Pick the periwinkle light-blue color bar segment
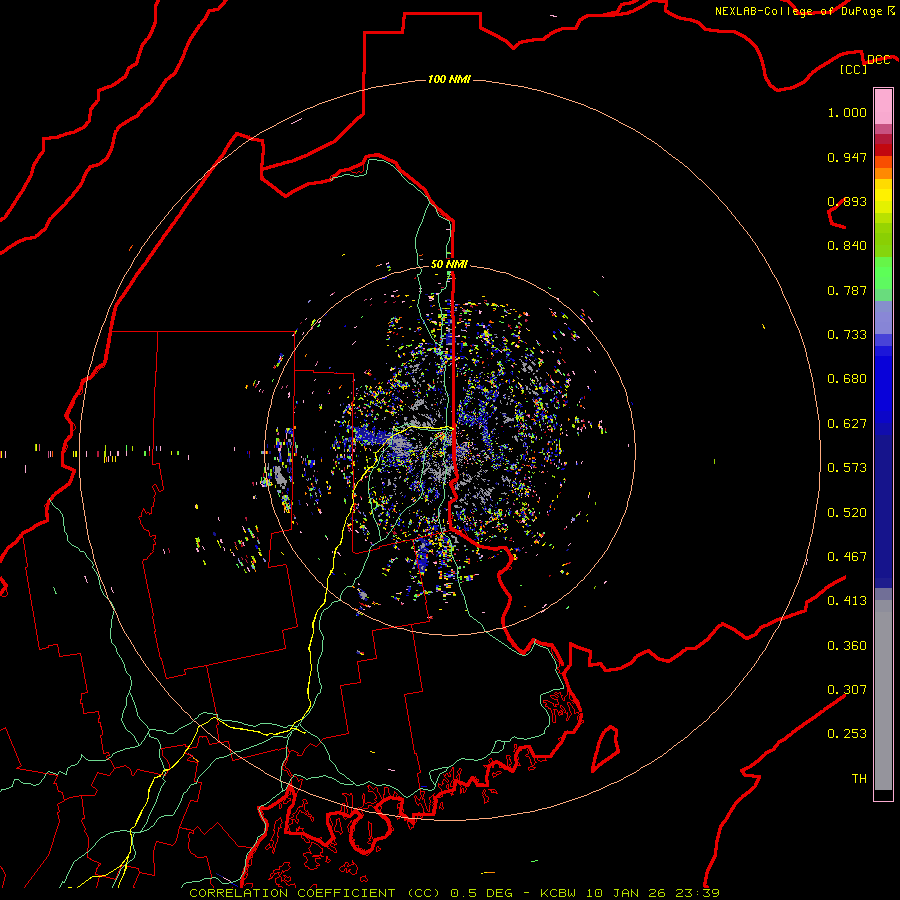Viewport: 900px width, 900px height. tap(883, 317)
